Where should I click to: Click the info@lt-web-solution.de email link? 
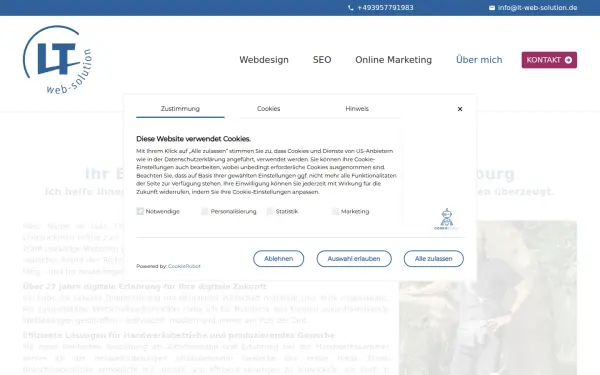(x=537, y=8)
